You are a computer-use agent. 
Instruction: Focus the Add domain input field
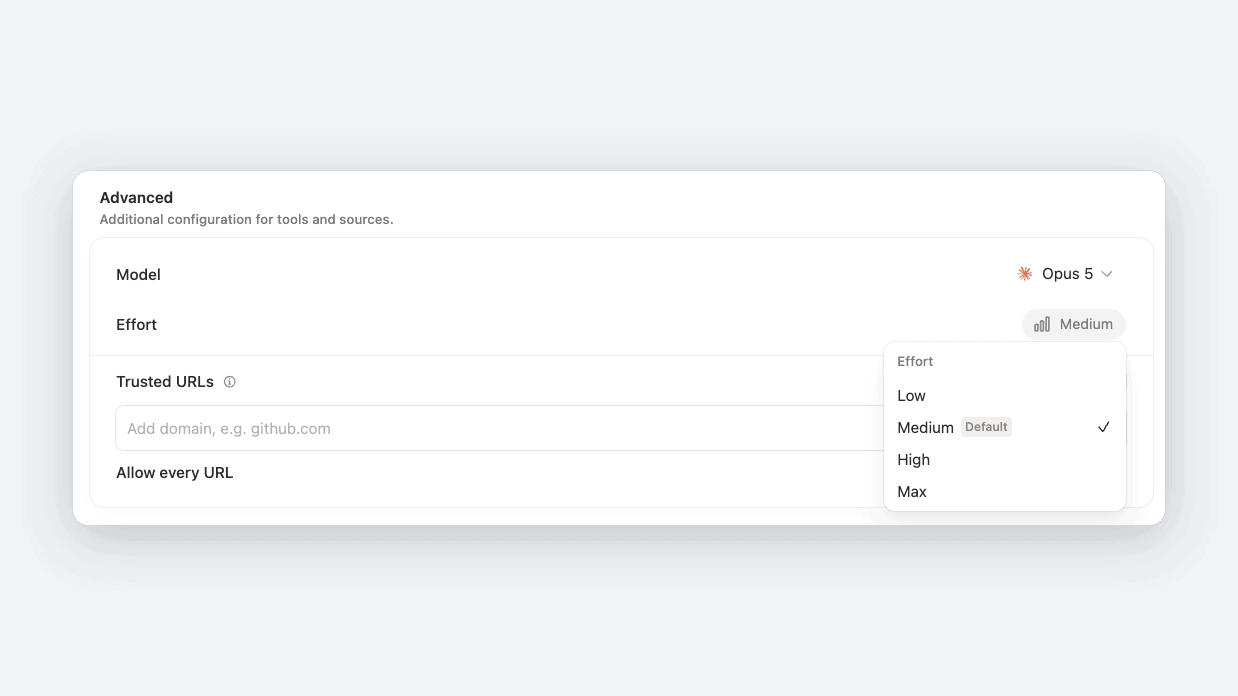click(x=500, y=428)
